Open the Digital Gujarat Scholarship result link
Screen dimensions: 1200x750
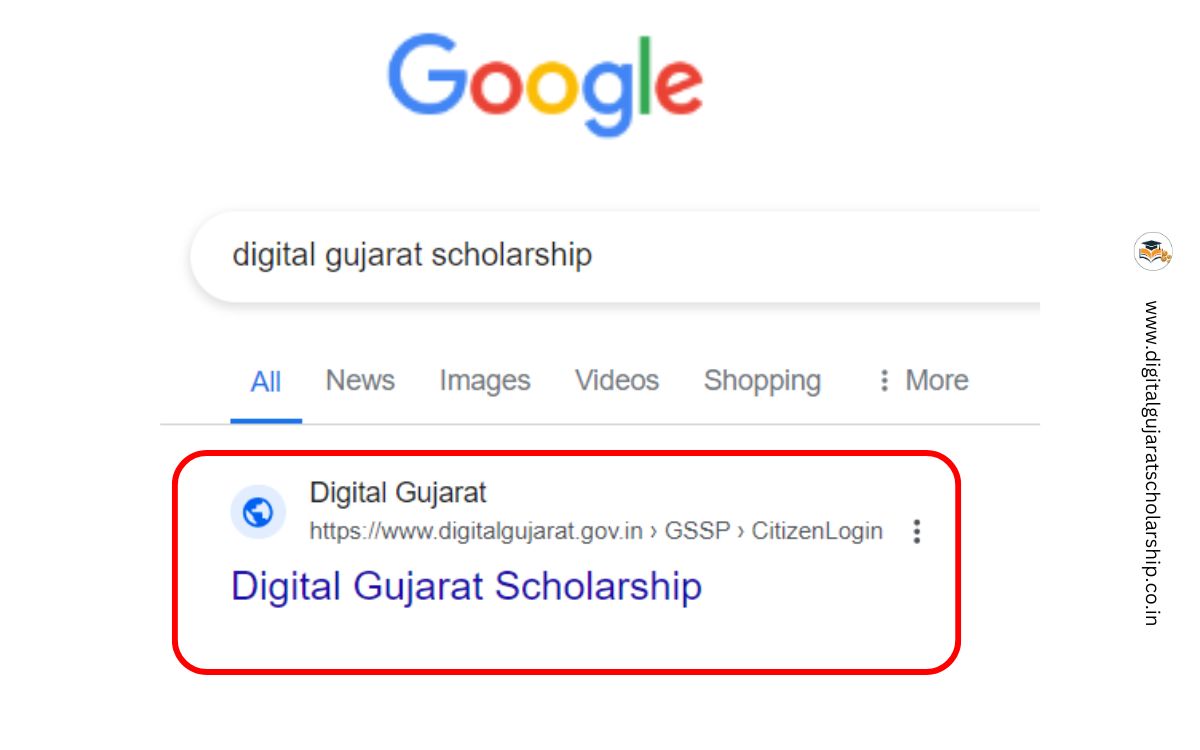pyautogui.click(x=464, y=586)
